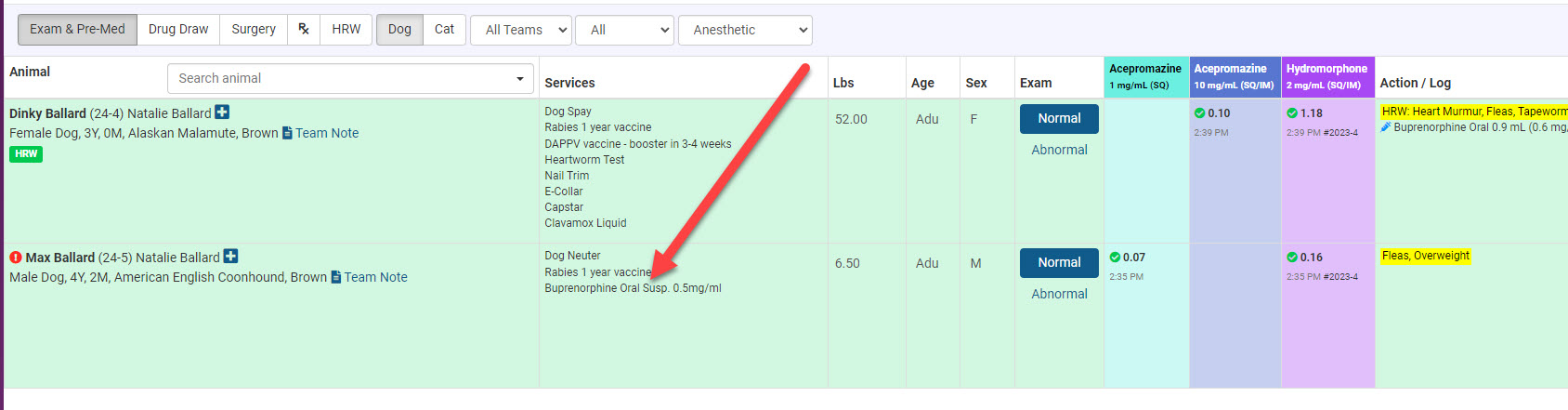Click syringe icon beside Buprenorphine Oral log entry

1386,127
